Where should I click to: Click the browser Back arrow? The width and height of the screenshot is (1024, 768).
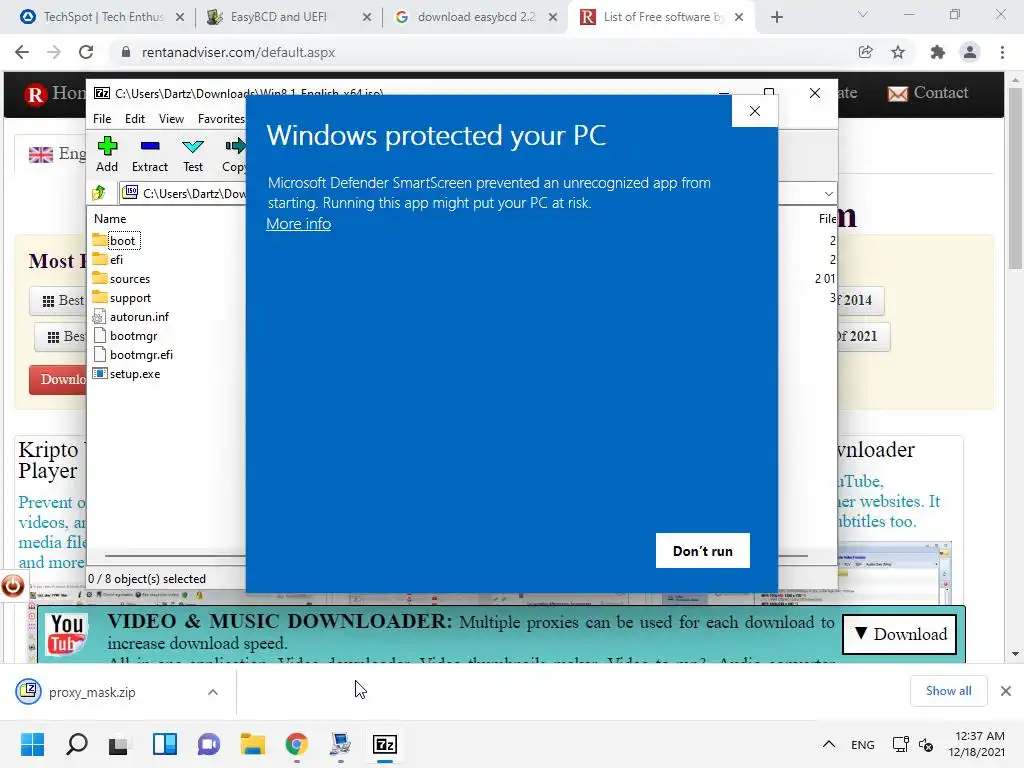point(22,52)
